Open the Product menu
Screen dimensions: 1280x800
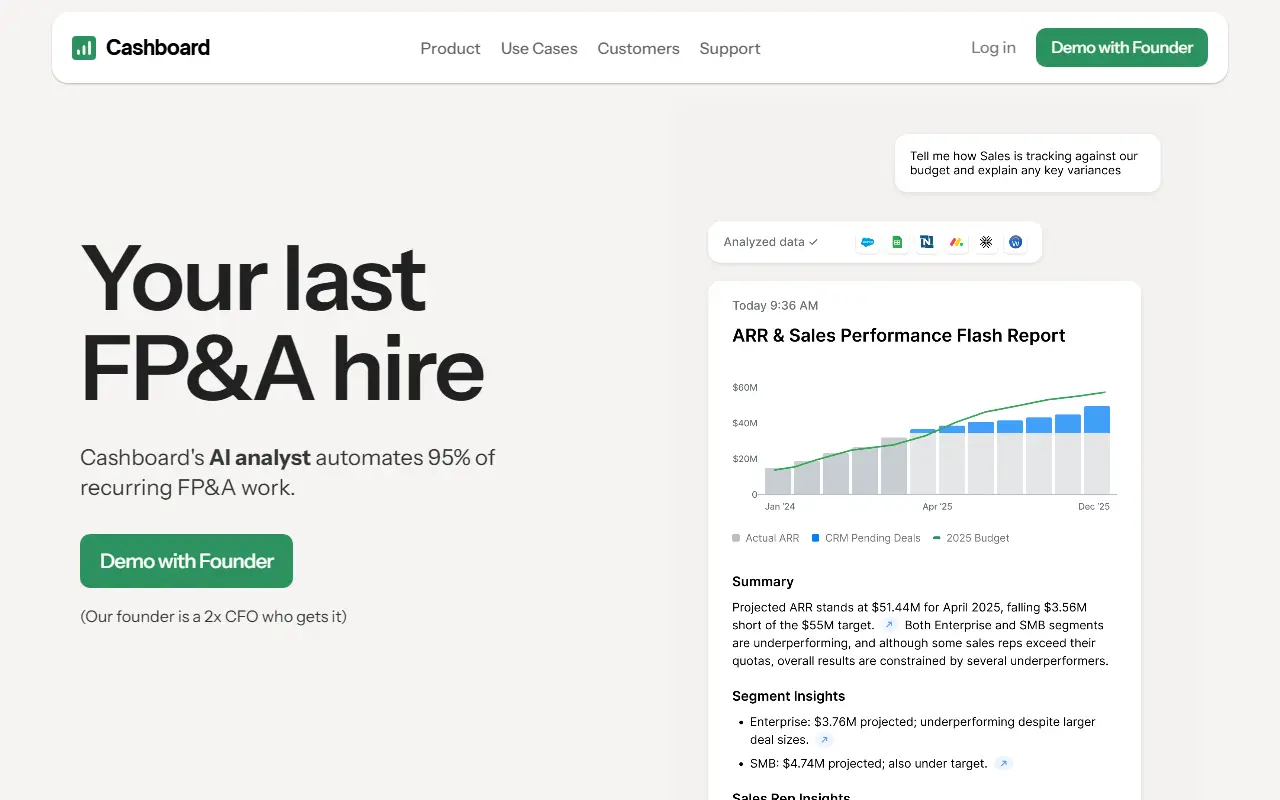point(450,48)
